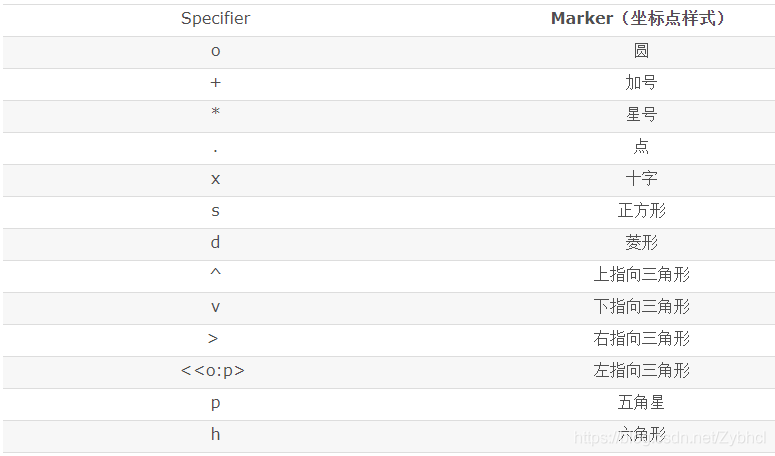Viewport: 775px width, 456px height.
Task: Open the blog.csdn.net watermark link
Action: (670, 438)
